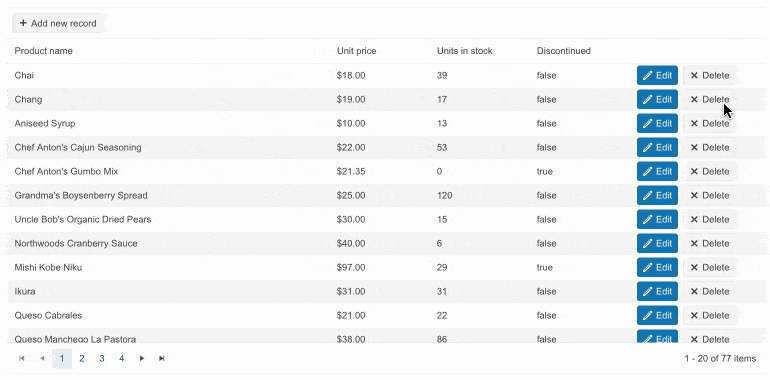
Task: Go to the first page arrow
Action: [x=22, y=358]
